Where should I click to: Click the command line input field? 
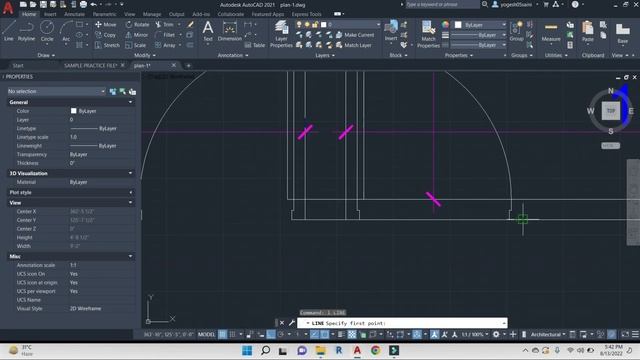point(402,323)
